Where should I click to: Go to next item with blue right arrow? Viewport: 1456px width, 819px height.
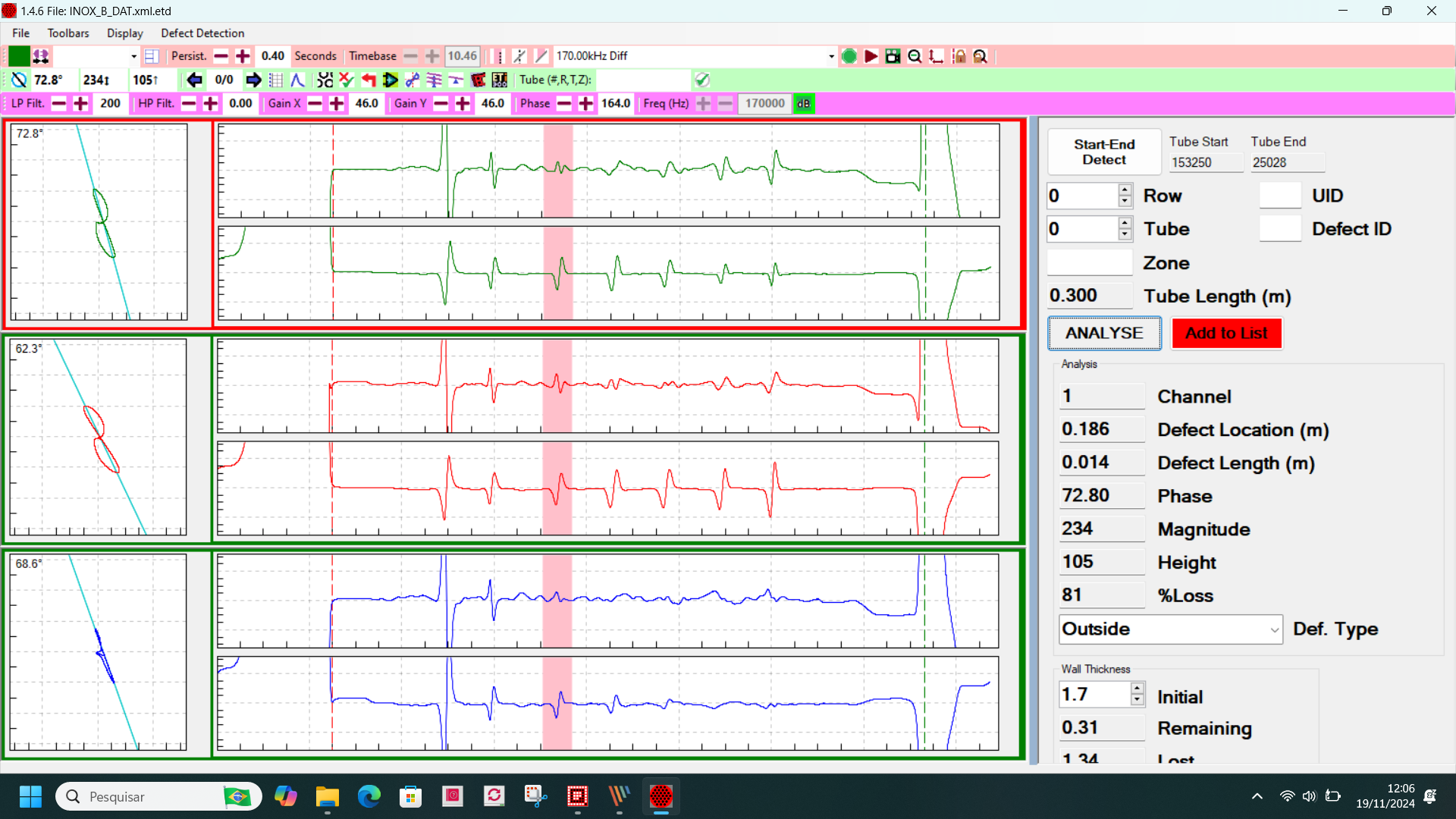(253, 80)
